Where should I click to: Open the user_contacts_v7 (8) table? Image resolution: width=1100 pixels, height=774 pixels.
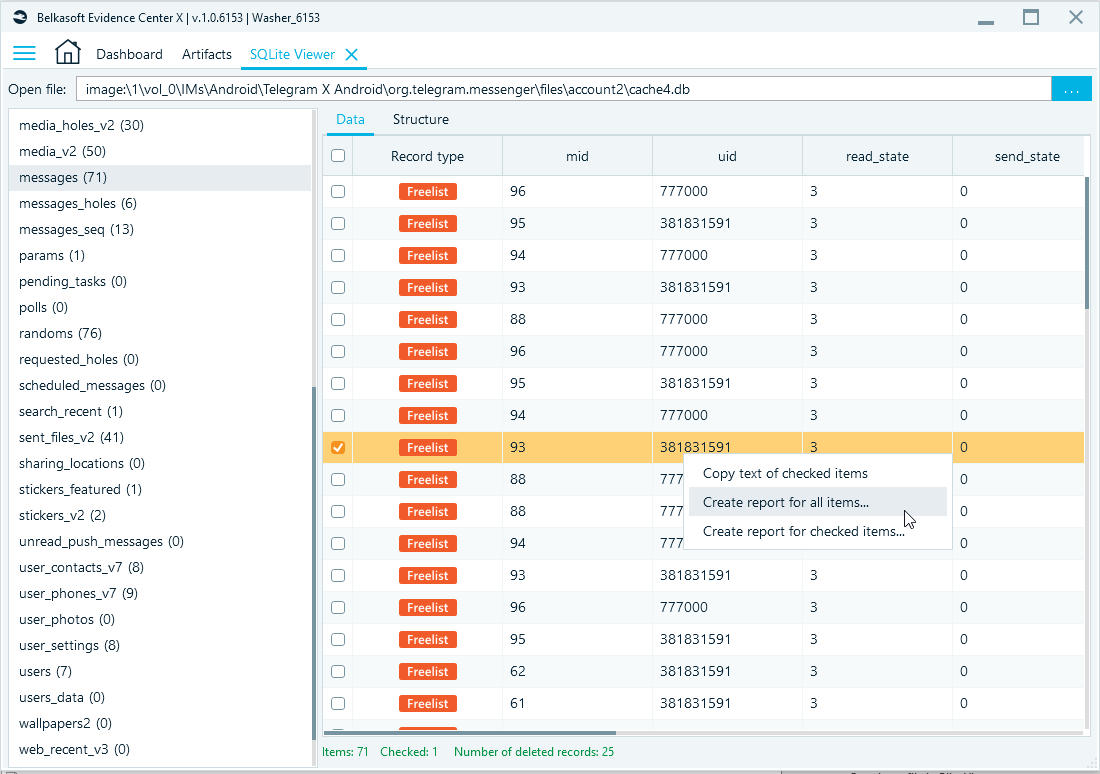pyautogui.click(x=159, y=568)
